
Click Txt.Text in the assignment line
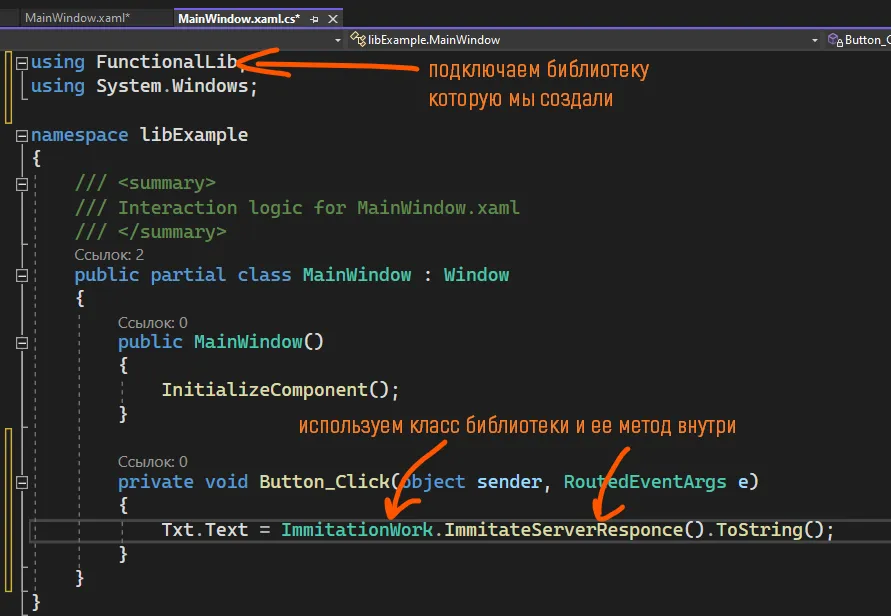click(x=205, y=530)
